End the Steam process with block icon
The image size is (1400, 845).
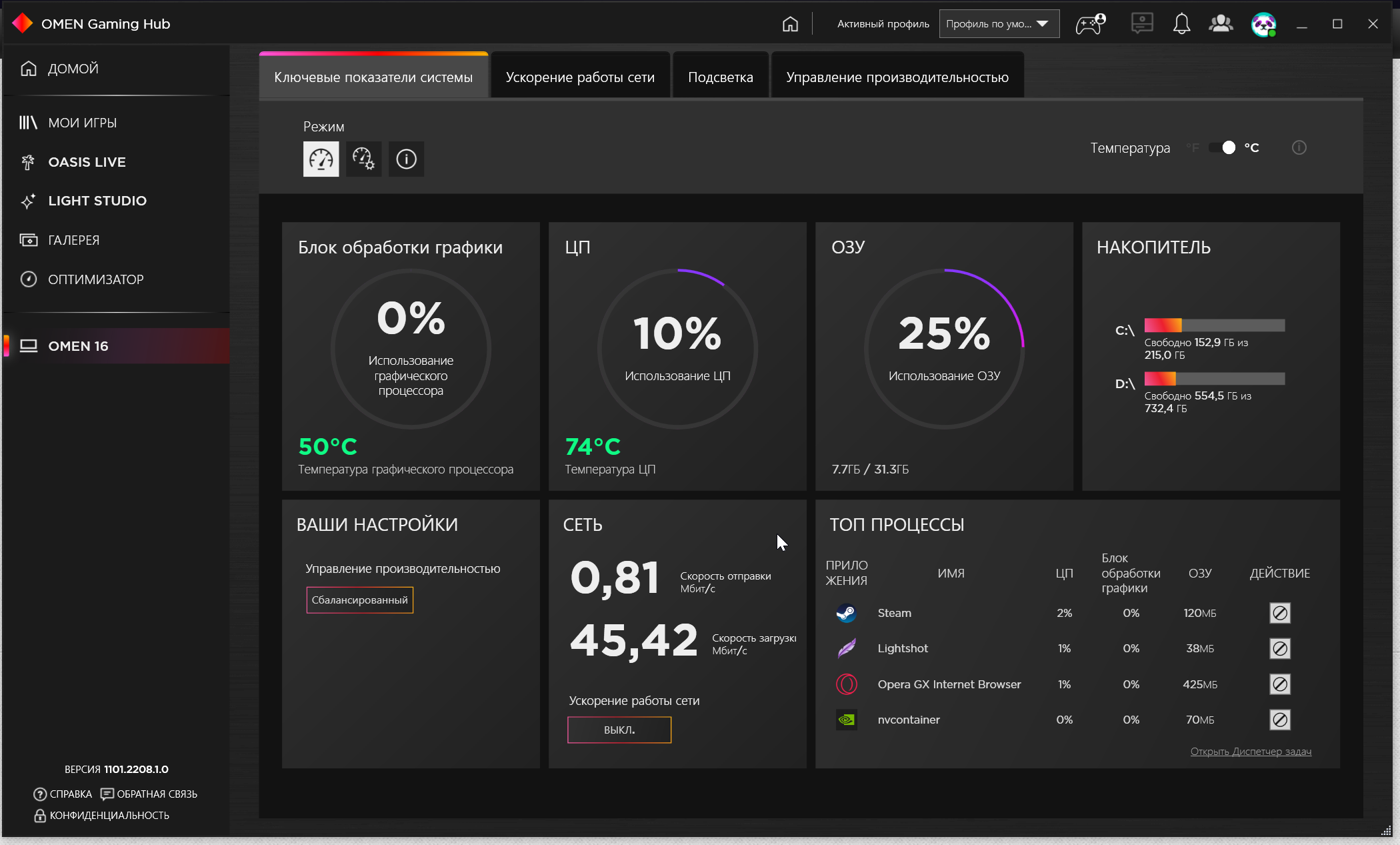coord(1279,613)
